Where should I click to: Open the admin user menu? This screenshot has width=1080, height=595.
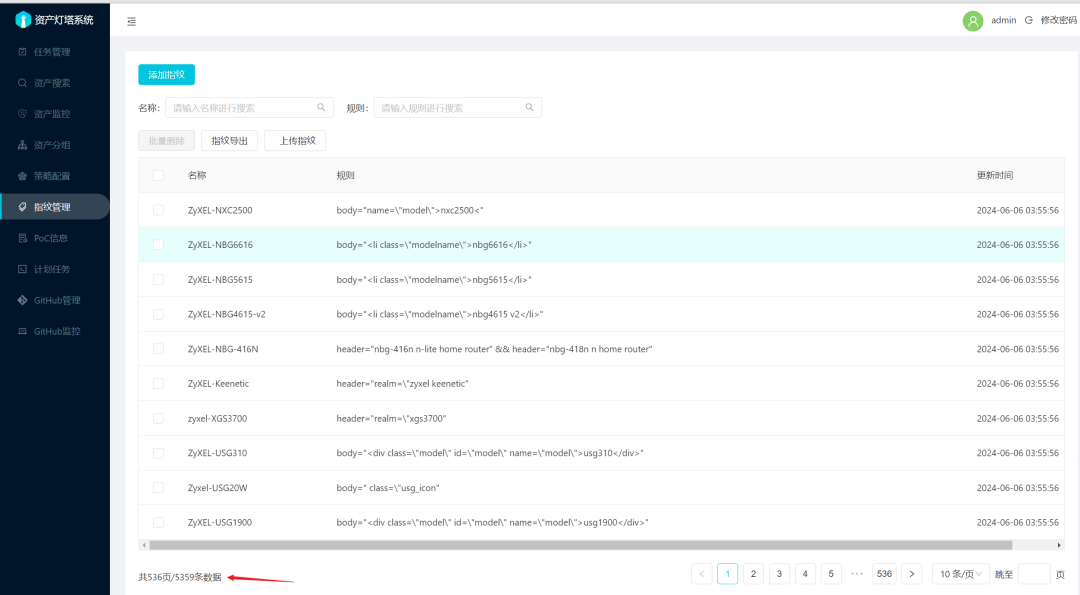(1003, 20)
